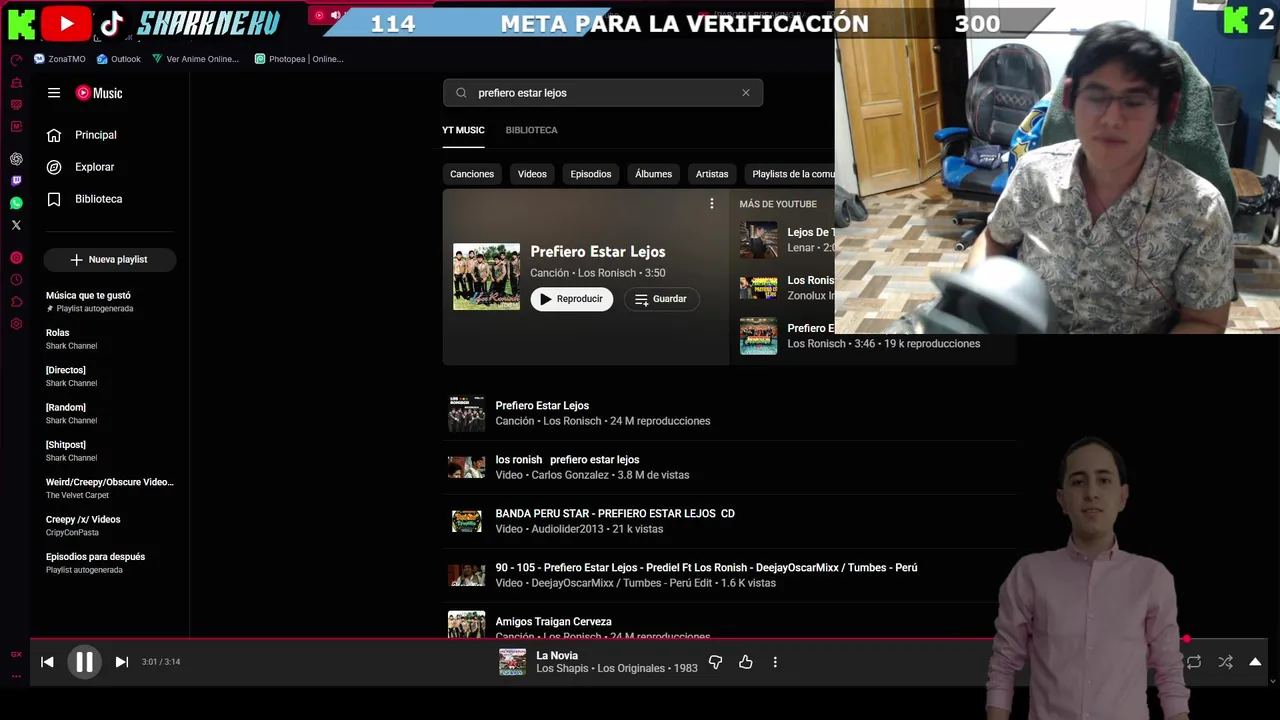This screenshot has width=1280, height=720.
Task: Filter results by Artistas
Action: point(712,174)
